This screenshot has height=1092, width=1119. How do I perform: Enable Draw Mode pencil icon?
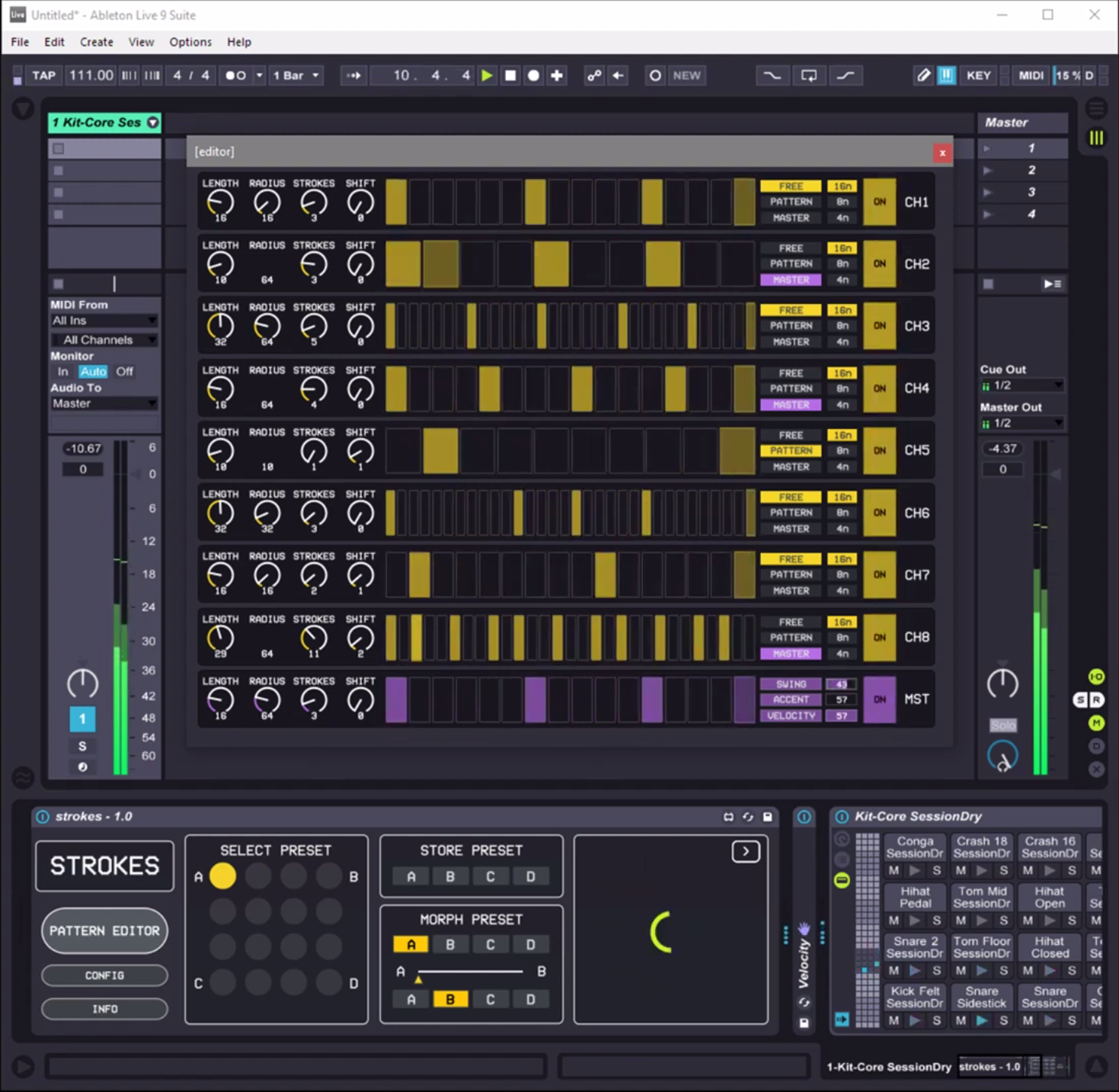point(923,75)
